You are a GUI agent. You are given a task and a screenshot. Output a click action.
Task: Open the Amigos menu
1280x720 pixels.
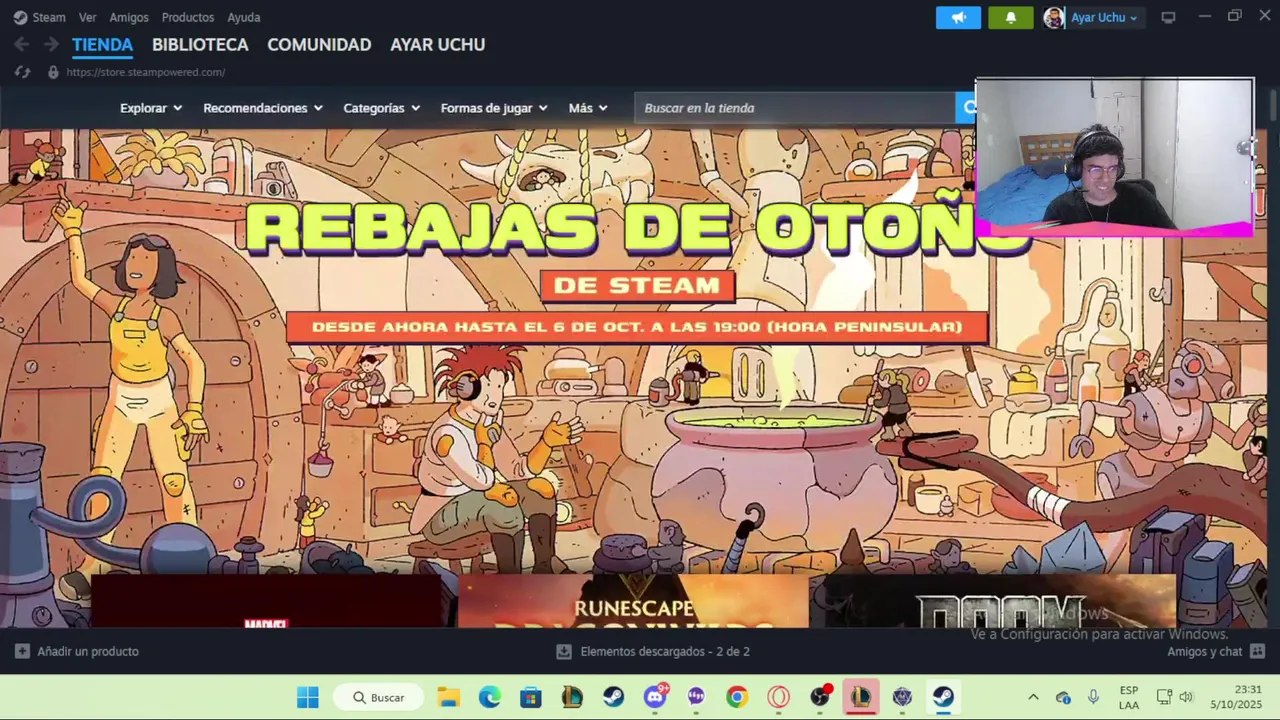[x=129, y=17]
